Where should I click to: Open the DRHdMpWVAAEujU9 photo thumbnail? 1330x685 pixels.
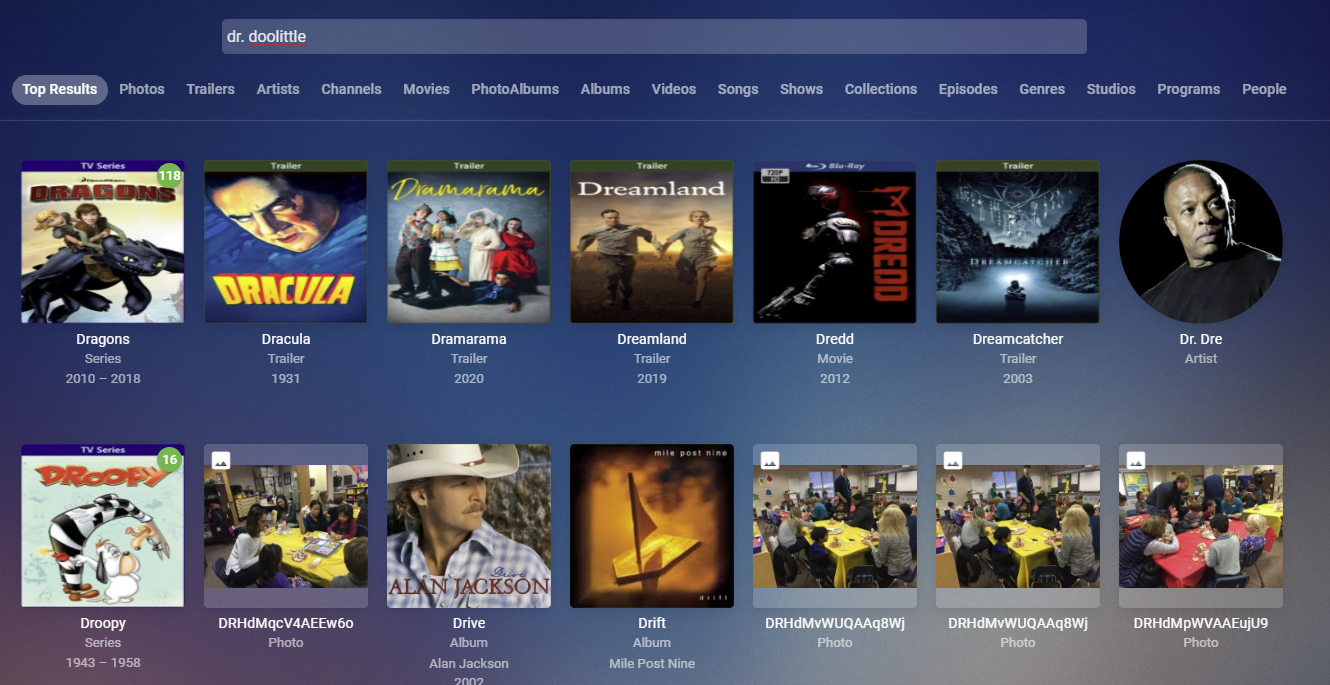(x=1201, y=526)
